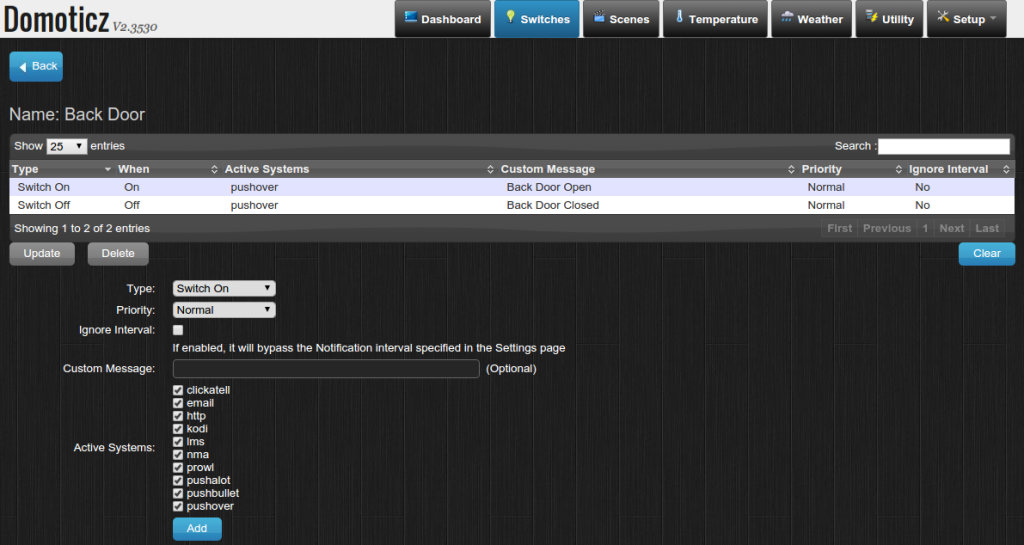
Task: Click the Temperature thermometer icon
Action: click(679, 17)
